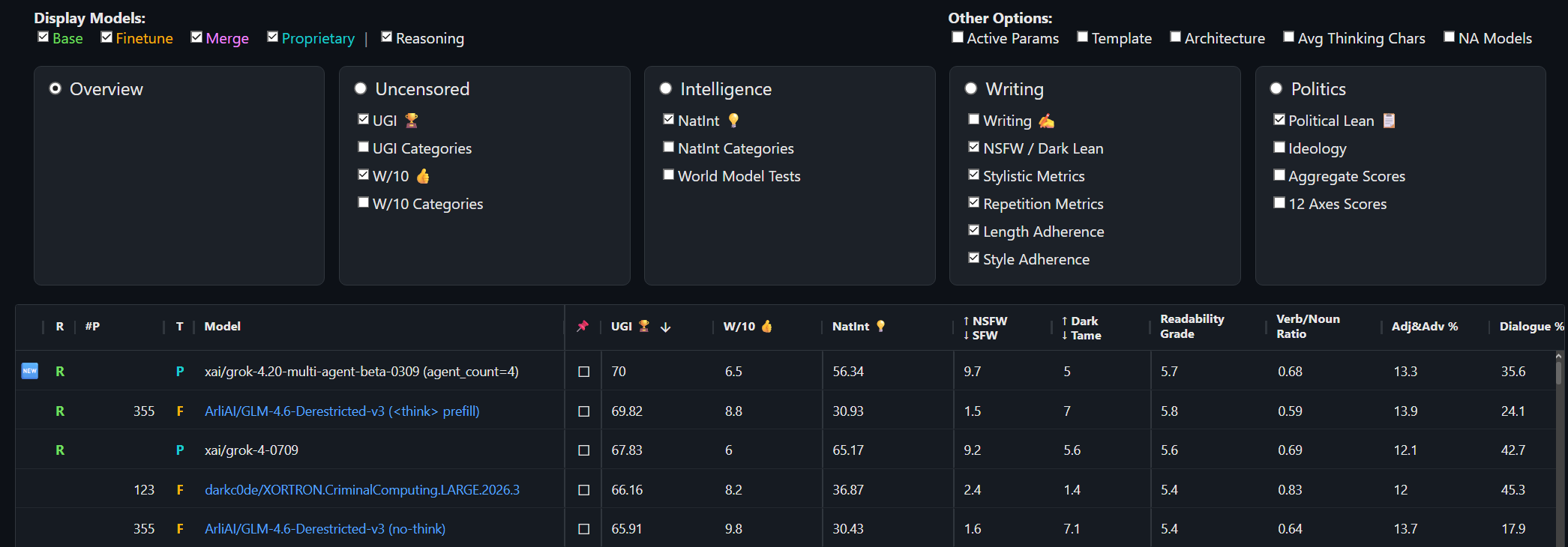
Task: Disable the Merge models checkbox
Action: [x=196, y=37]
